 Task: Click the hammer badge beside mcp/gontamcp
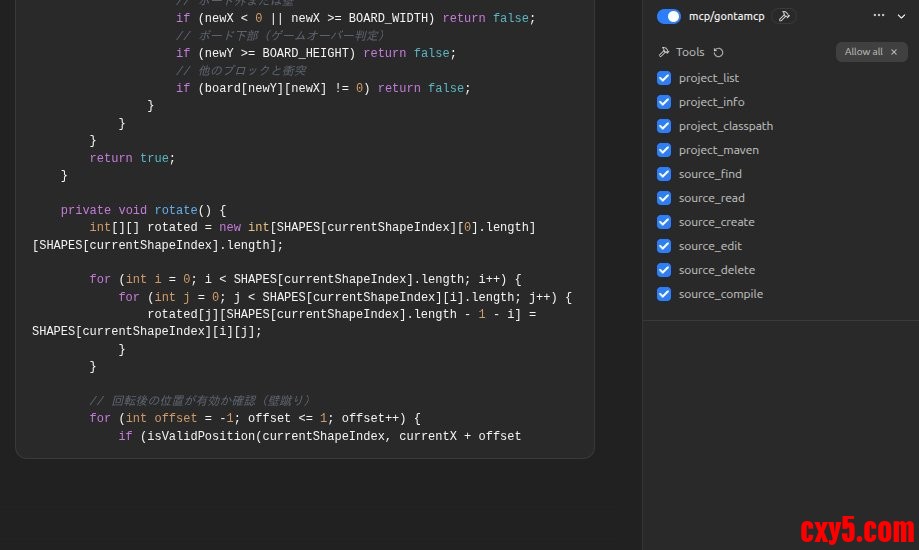click(784, 16)
